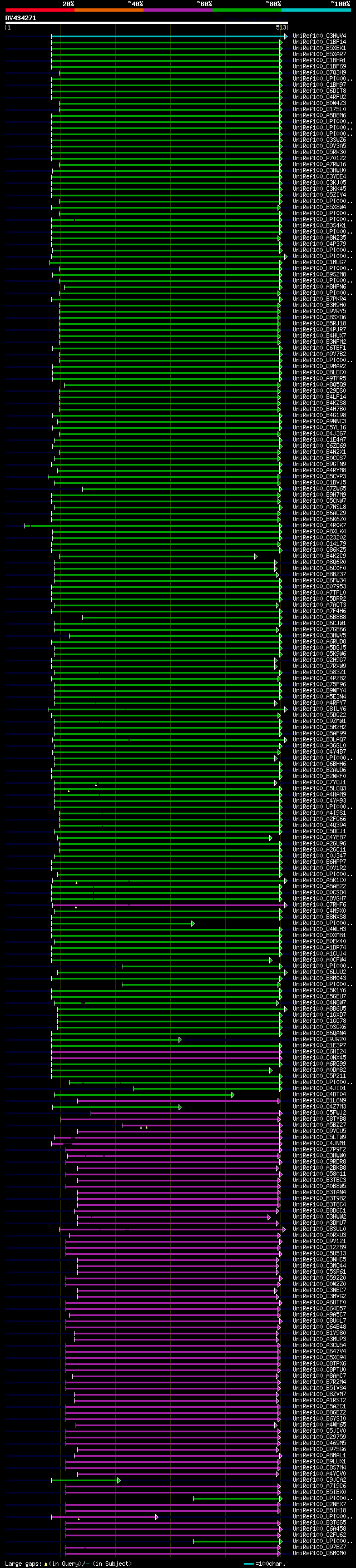The image size is (356, 1568).
Task: Click the UniRef100_O29759 label
Action: coord(319,1437)
